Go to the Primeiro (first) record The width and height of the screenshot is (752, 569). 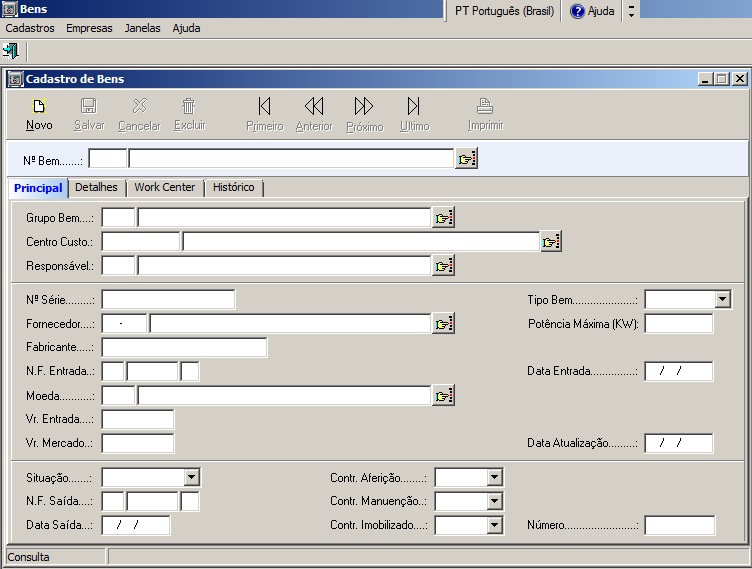(x=264, y=107)
